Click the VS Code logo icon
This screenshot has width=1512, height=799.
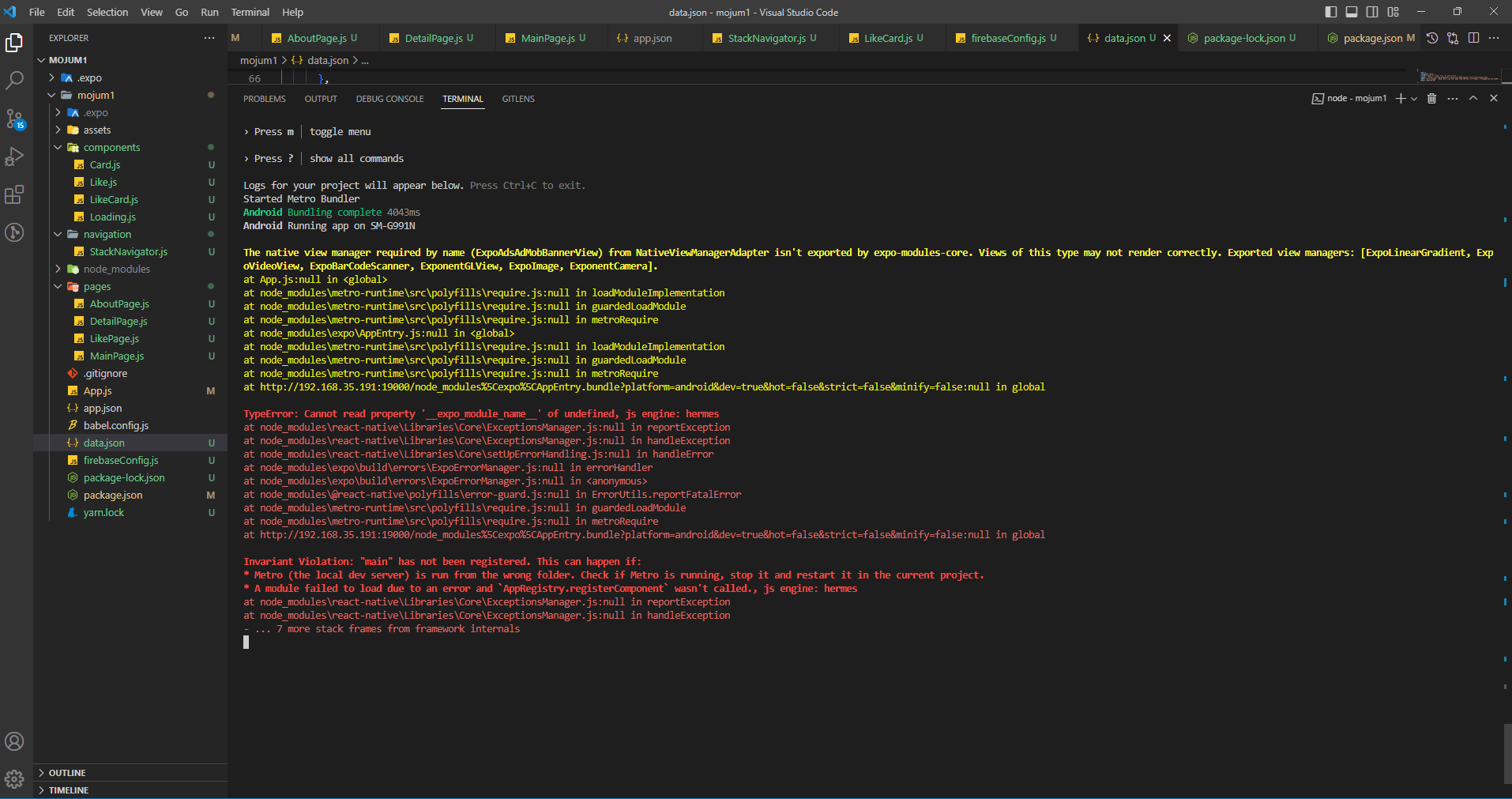10,12
